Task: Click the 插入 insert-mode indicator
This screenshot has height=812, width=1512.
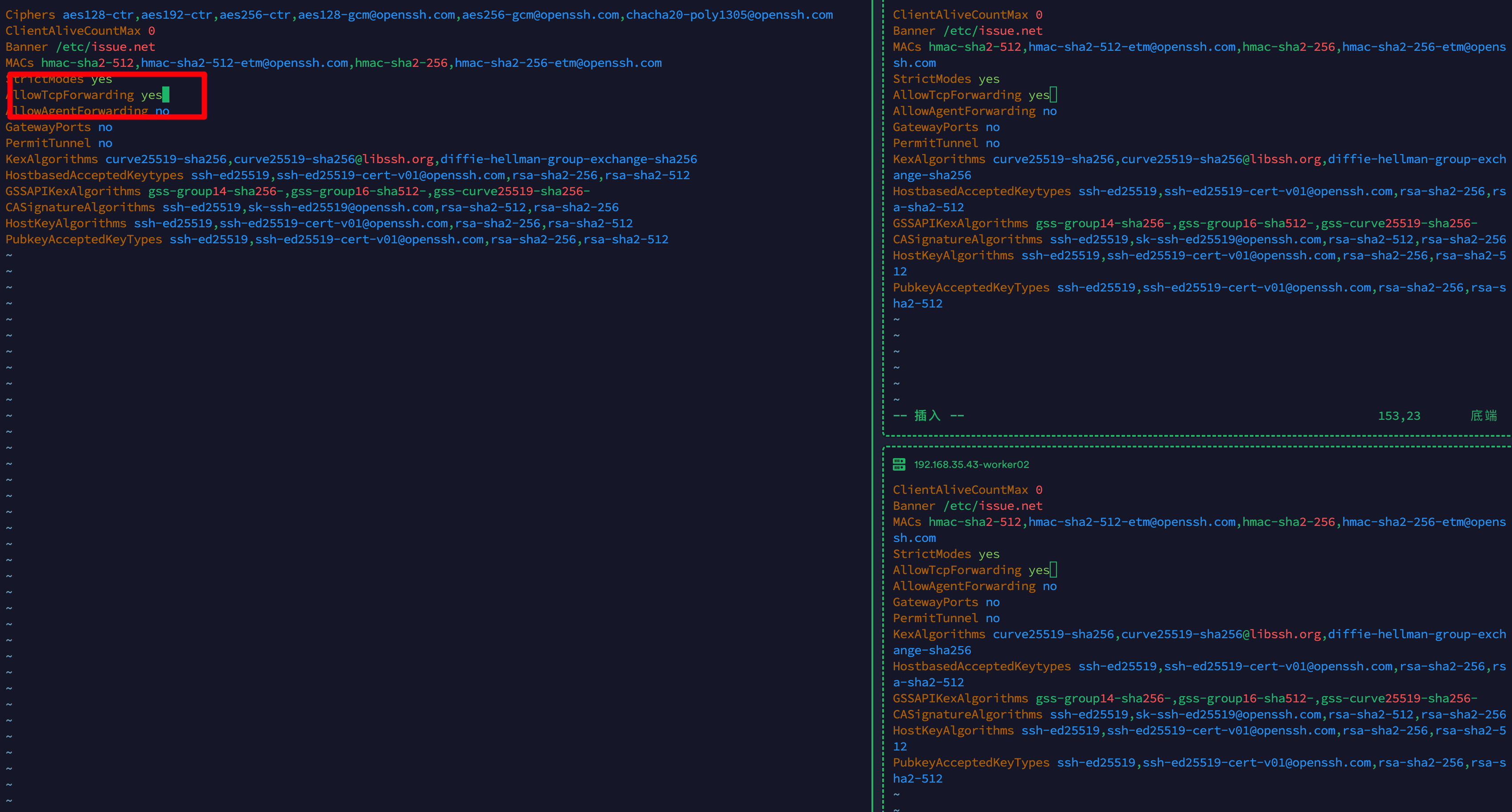Action: (927, 416)
